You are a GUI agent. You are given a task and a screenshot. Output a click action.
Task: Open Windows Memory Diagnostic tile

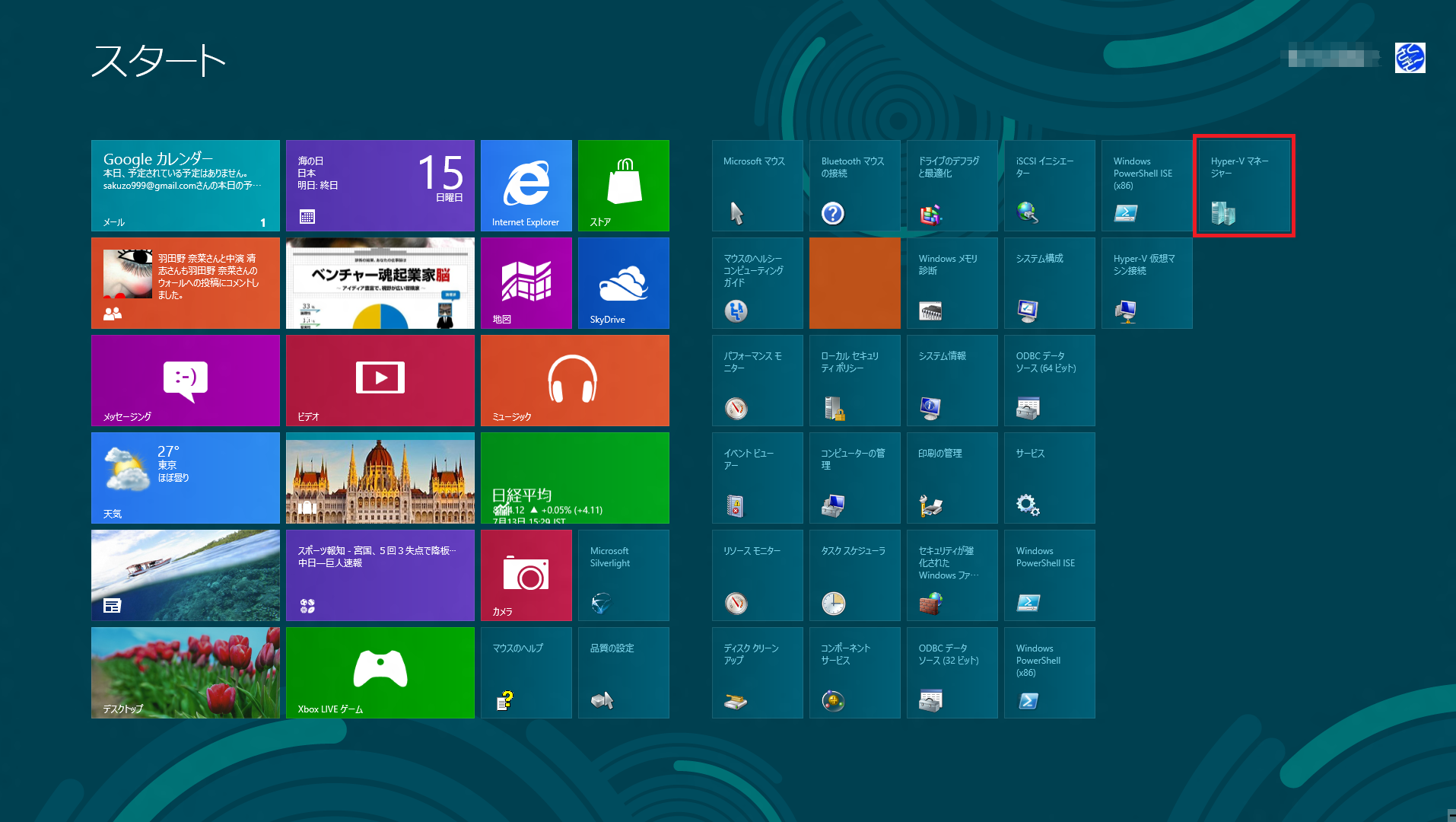(x=952, y=283)
